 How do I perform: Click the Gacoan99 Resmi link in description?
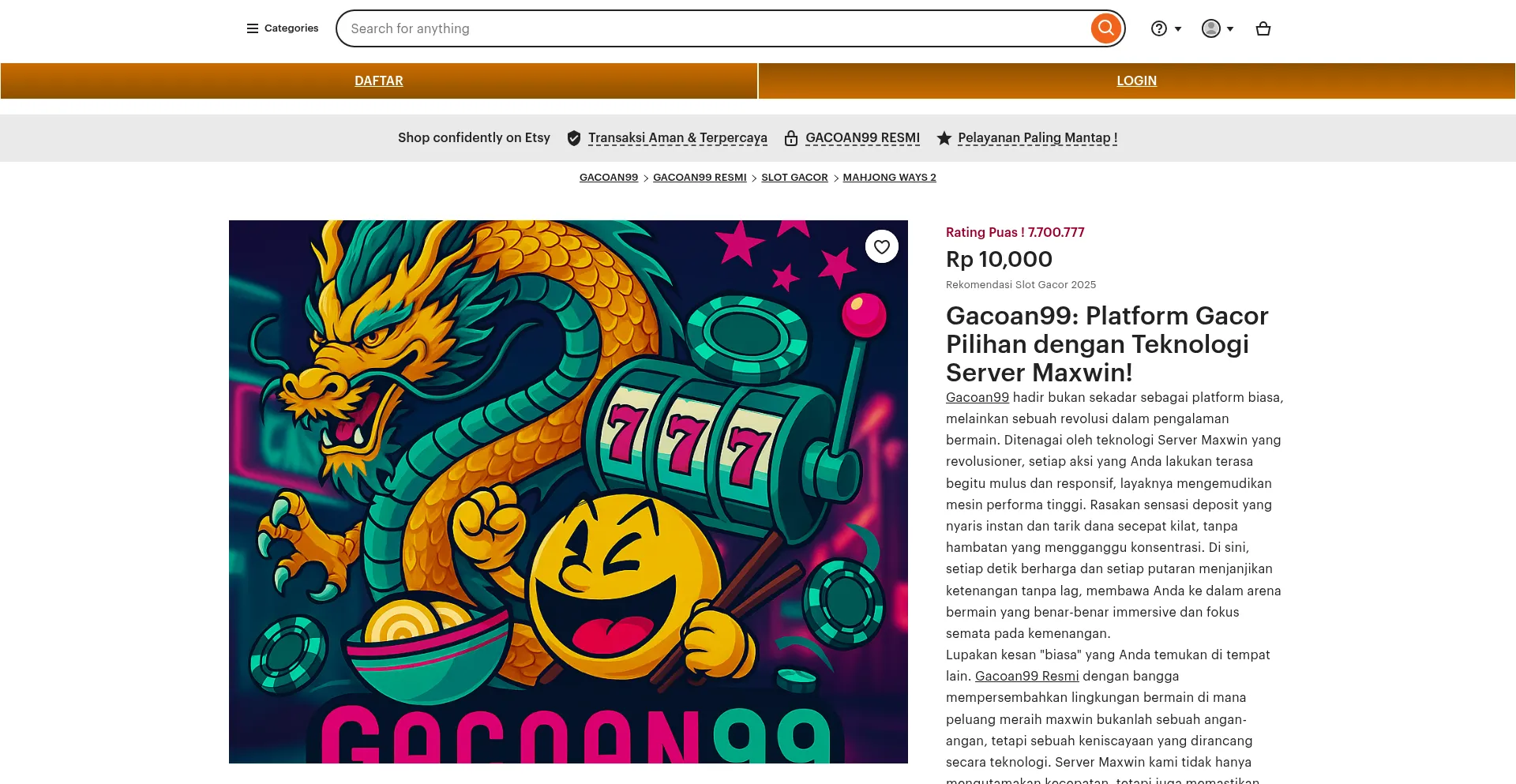1026,676
